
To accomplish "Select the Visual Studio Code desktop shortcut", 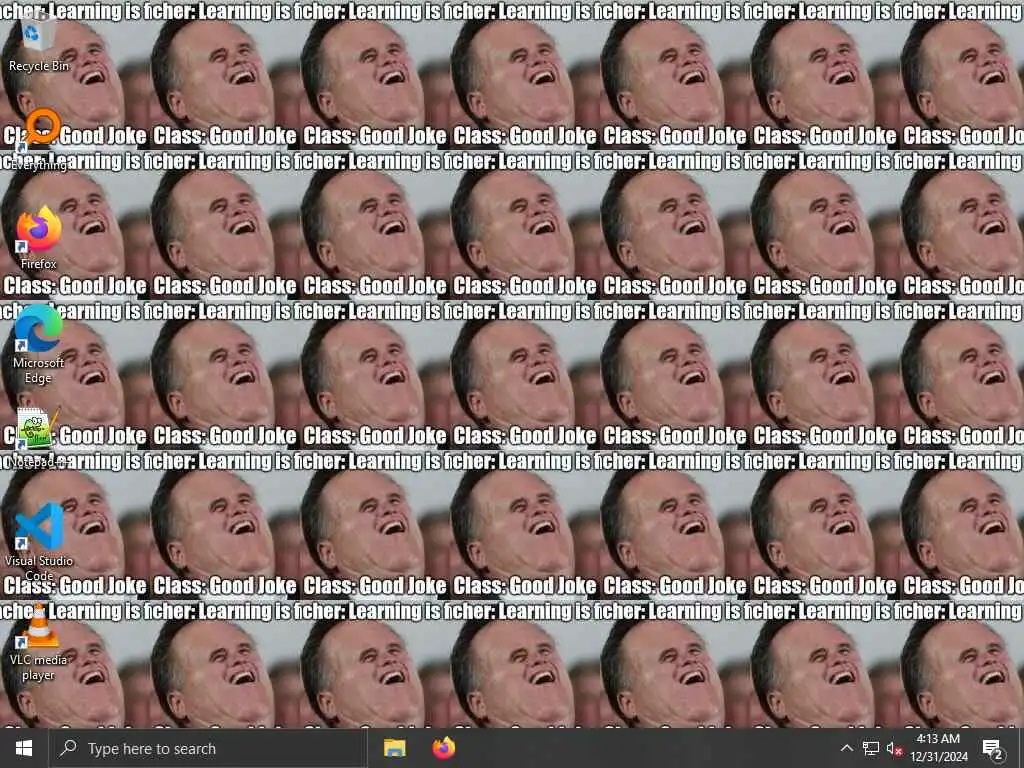I will click(x=39, y=543).
